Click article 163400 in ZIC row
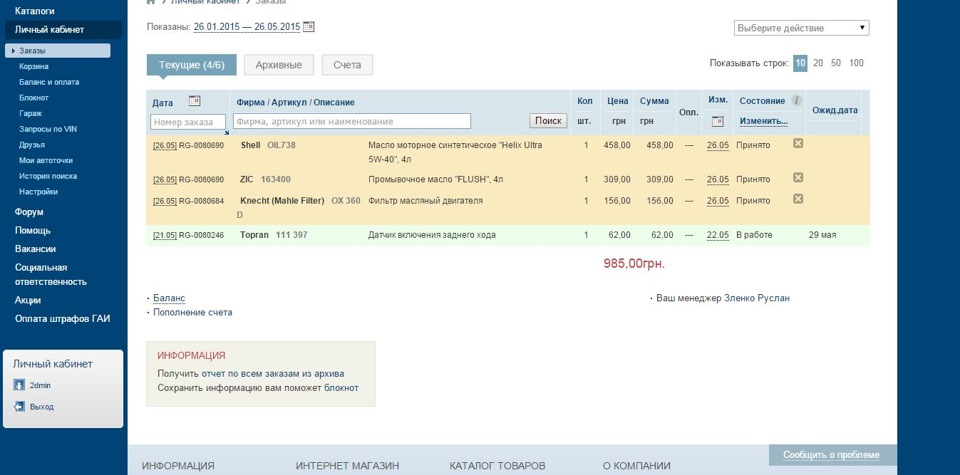 [276, 179]
